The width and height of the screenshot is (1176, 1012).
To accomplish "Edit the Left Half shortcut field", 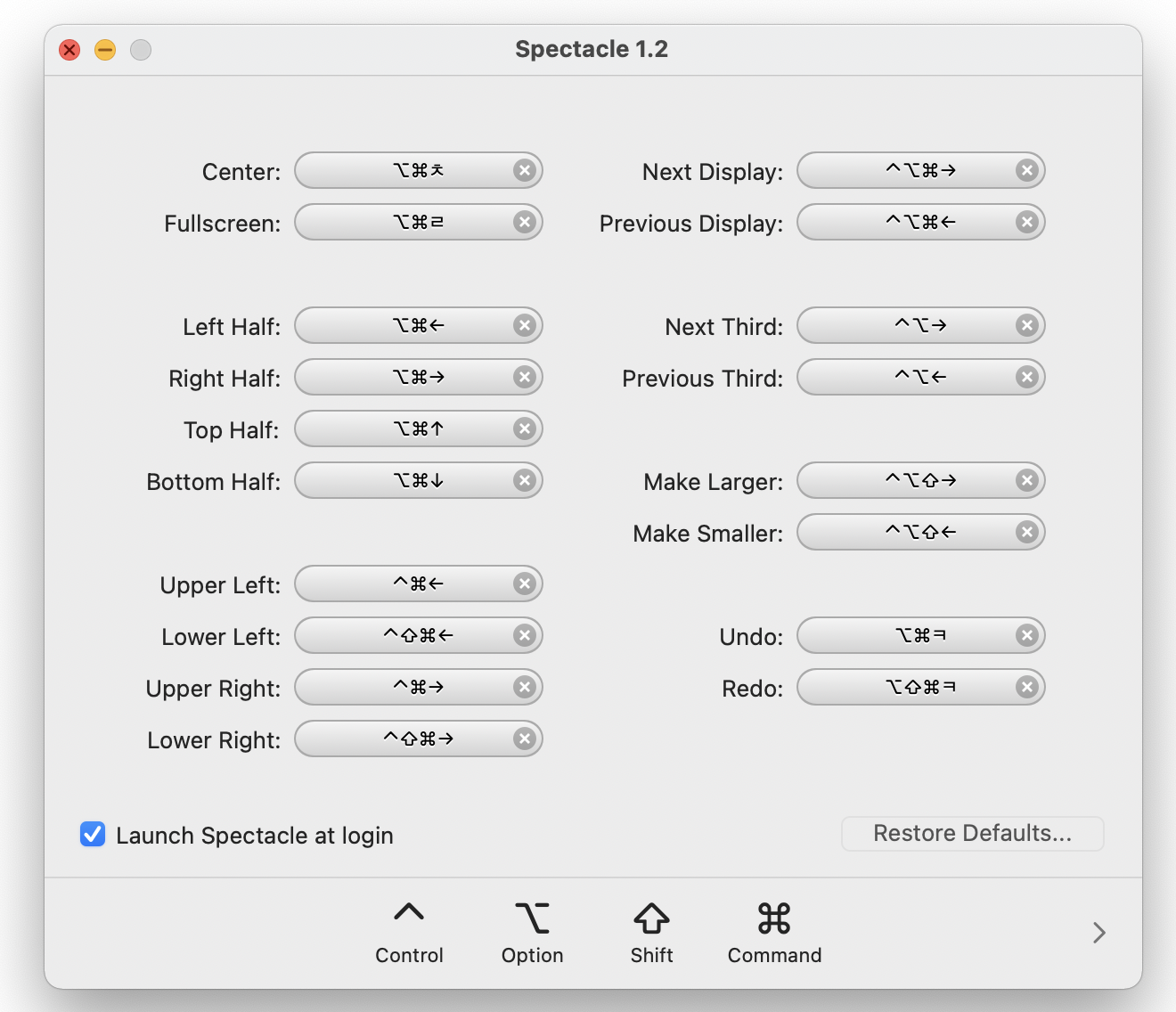I will point(419,325).
